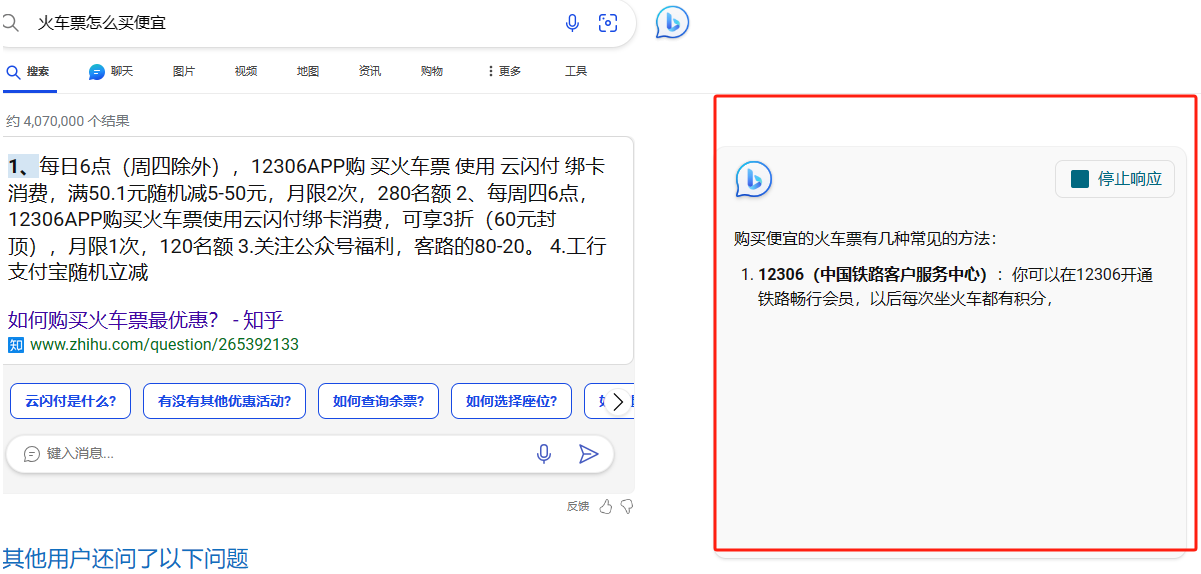Expand the 更多 menu

(504, 71)
